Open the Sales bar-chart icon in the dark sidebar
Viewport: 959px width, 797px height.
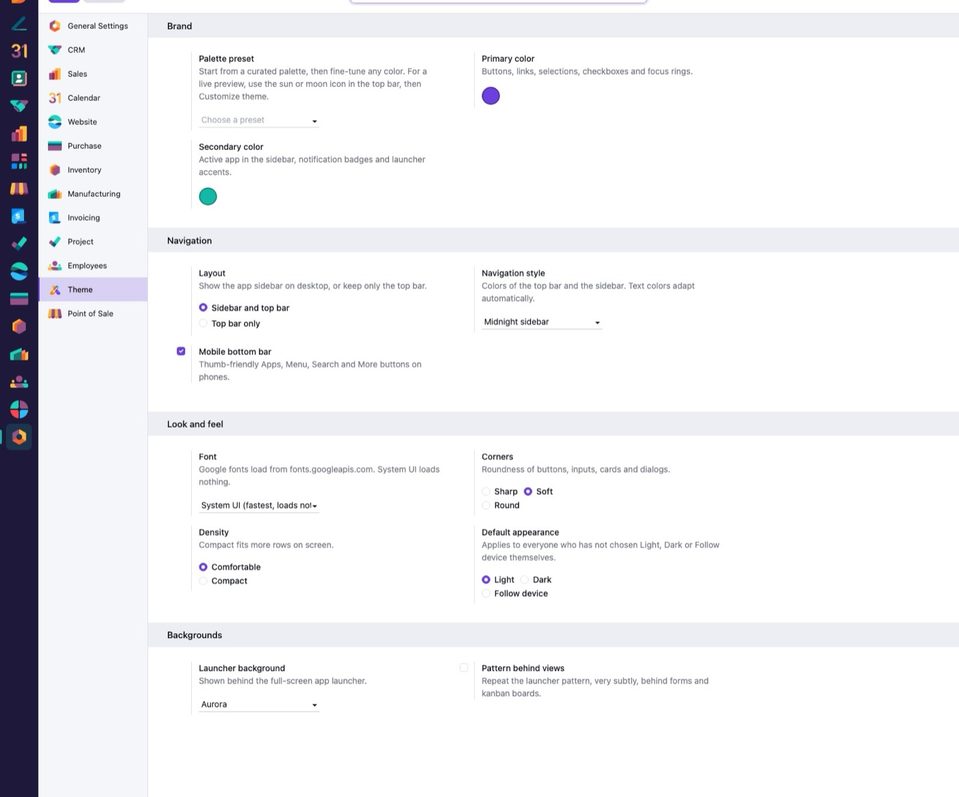pos(19,133)
